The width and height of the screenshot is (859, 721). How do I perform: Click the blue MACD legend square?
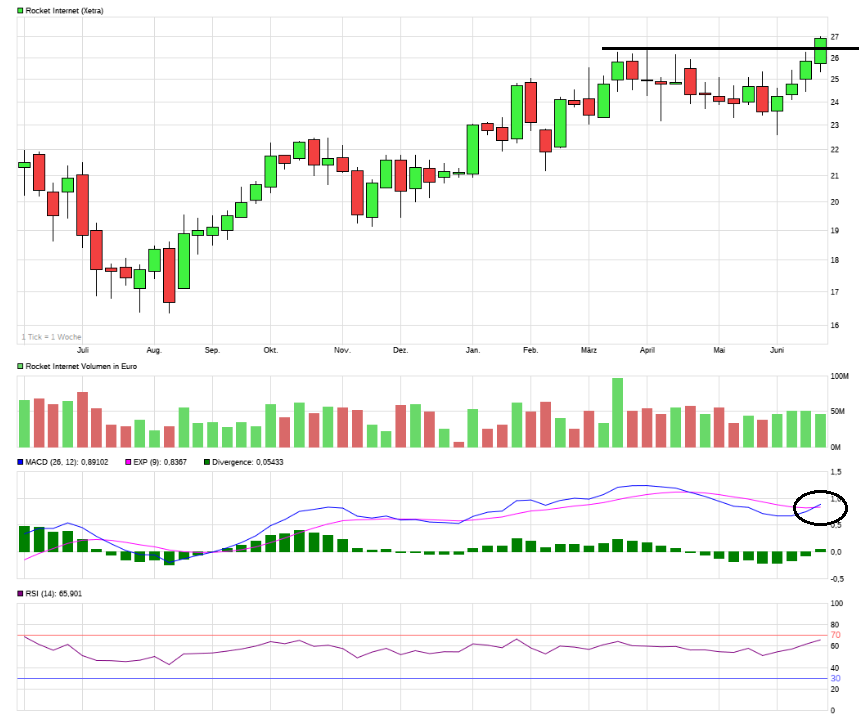click(20, 461)
